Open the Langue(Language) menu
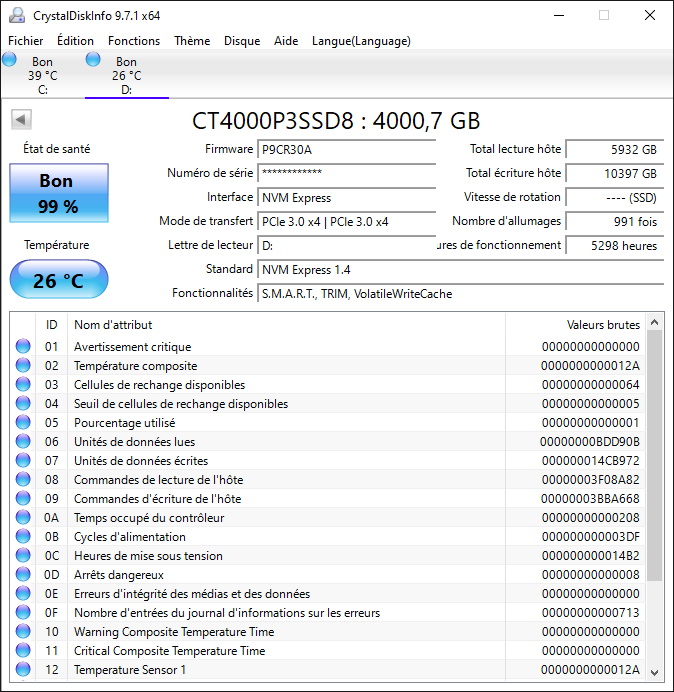Viewport: 674px width, 692px height. 361,41
